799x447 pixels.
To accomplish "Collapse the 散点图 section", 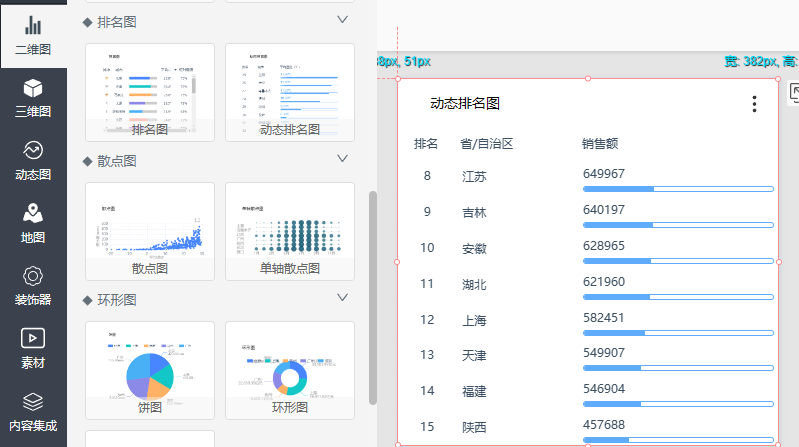I will point(342,159).
